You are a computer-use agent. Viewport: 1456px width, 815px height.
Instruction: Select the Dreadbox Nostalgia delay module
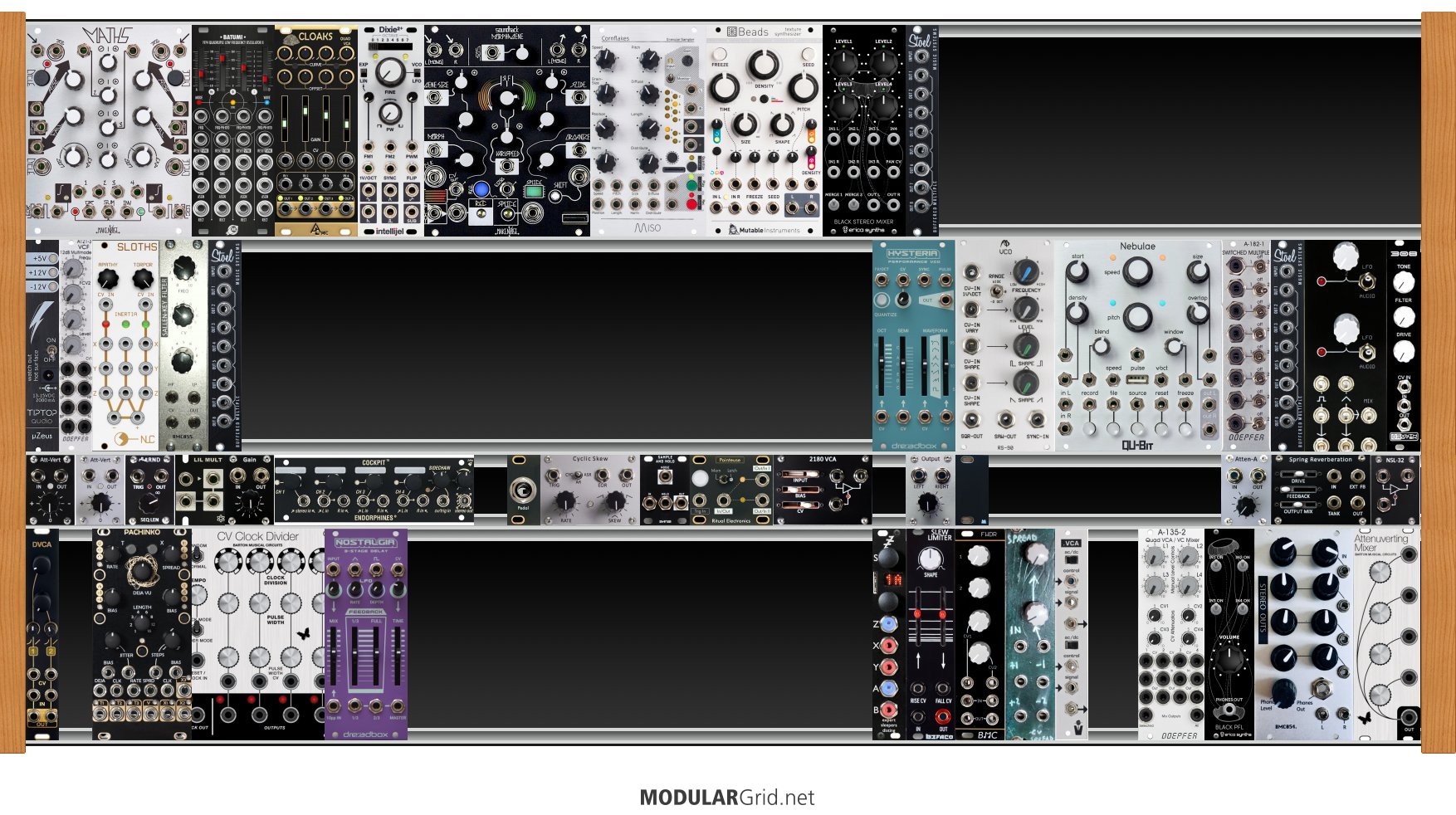pos(366,634)
